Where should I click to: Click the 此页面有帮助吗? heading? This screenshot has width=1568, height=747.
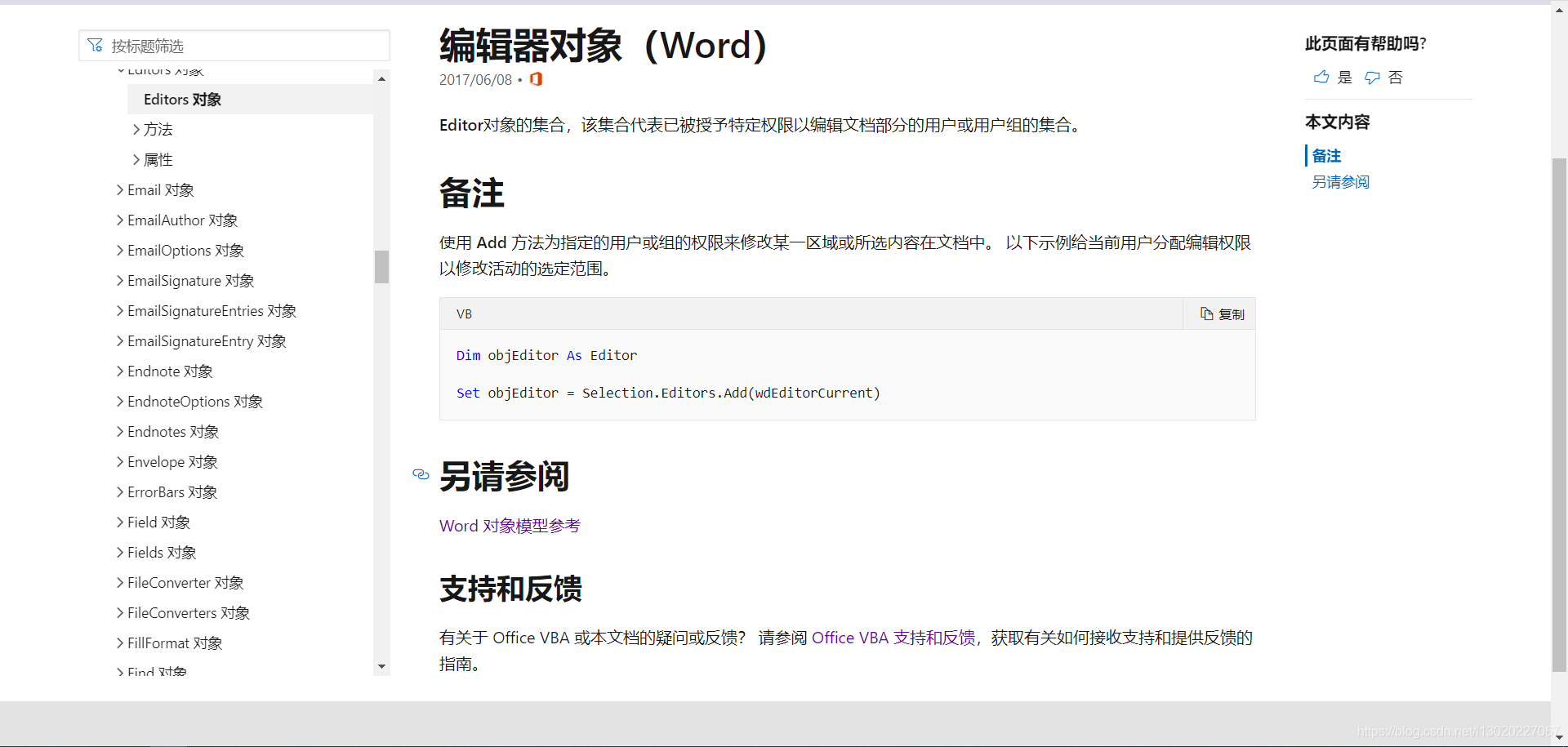(x=1365, y=44)
